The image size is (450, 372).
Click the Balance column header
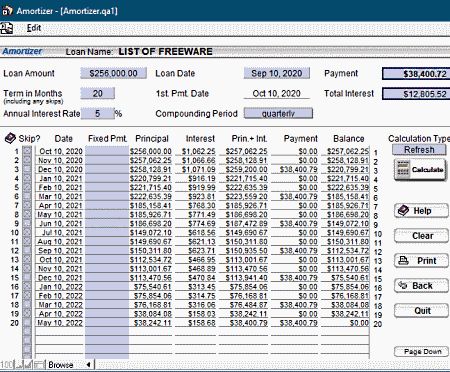pyautogui.click(x=349, y=138)
